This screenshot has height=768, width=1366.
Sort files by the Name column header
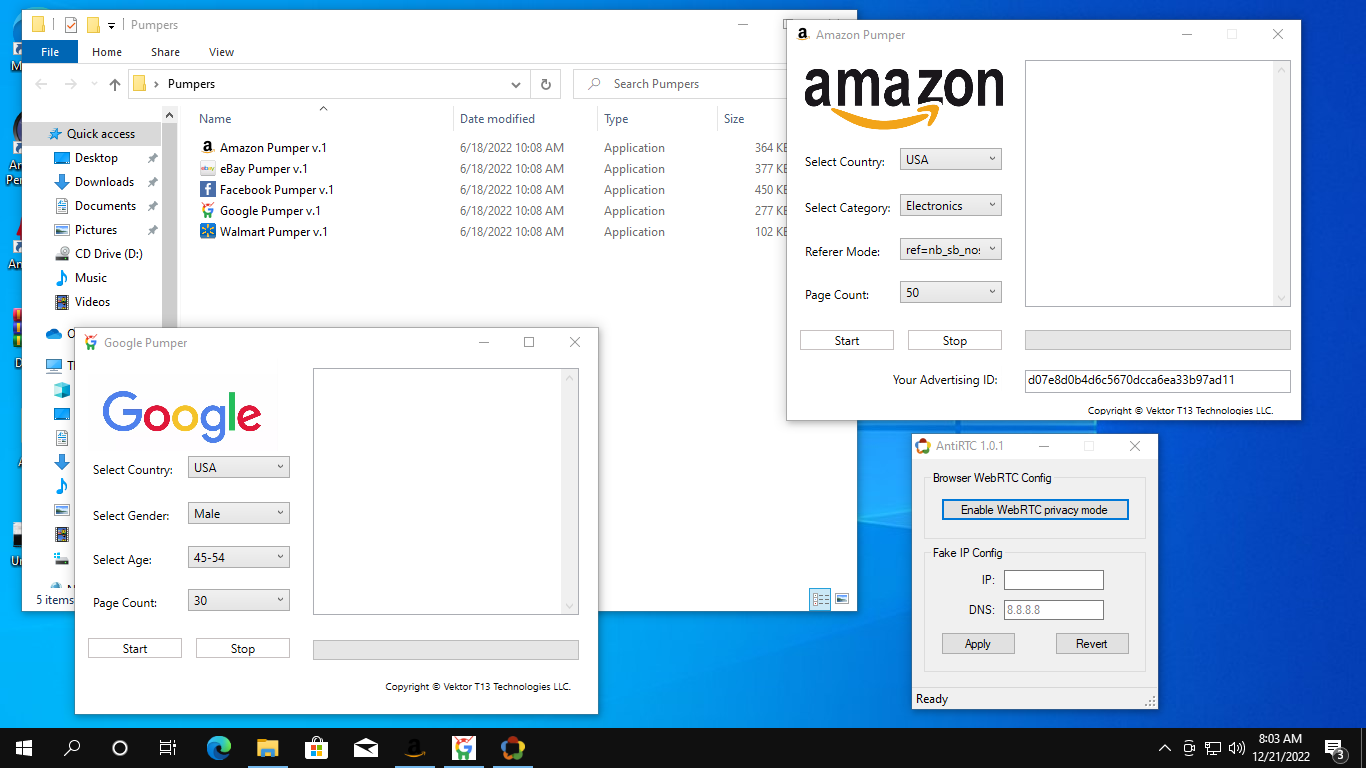tap(323, 119)
